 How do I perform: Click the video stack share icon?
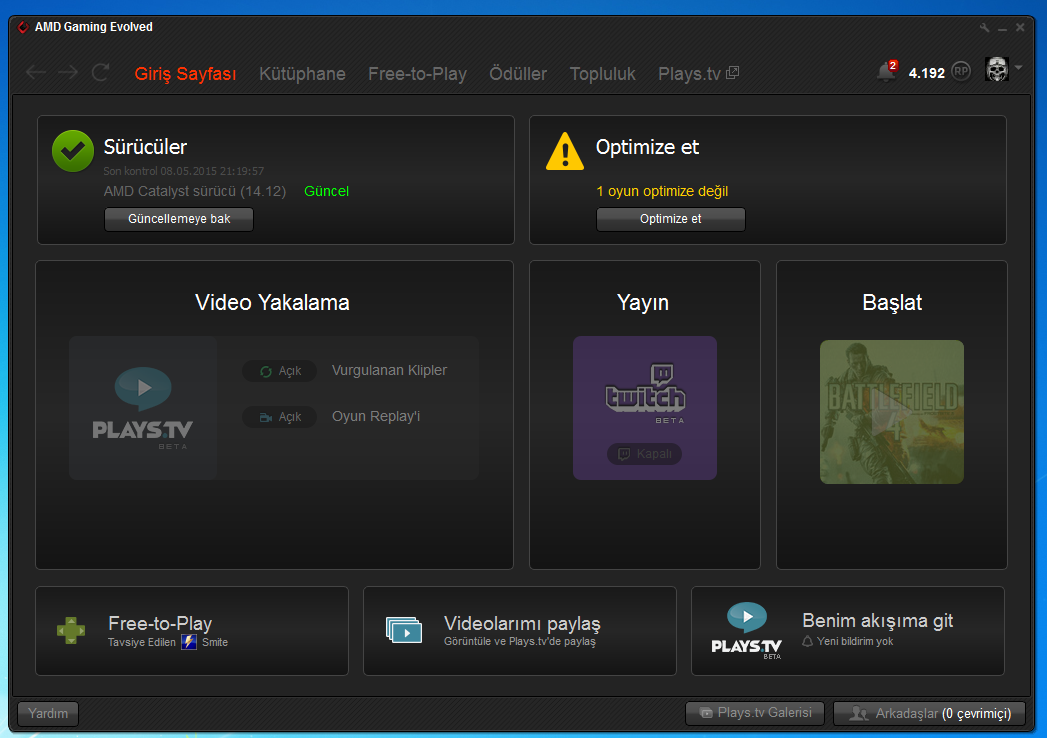tap(404, 630)
